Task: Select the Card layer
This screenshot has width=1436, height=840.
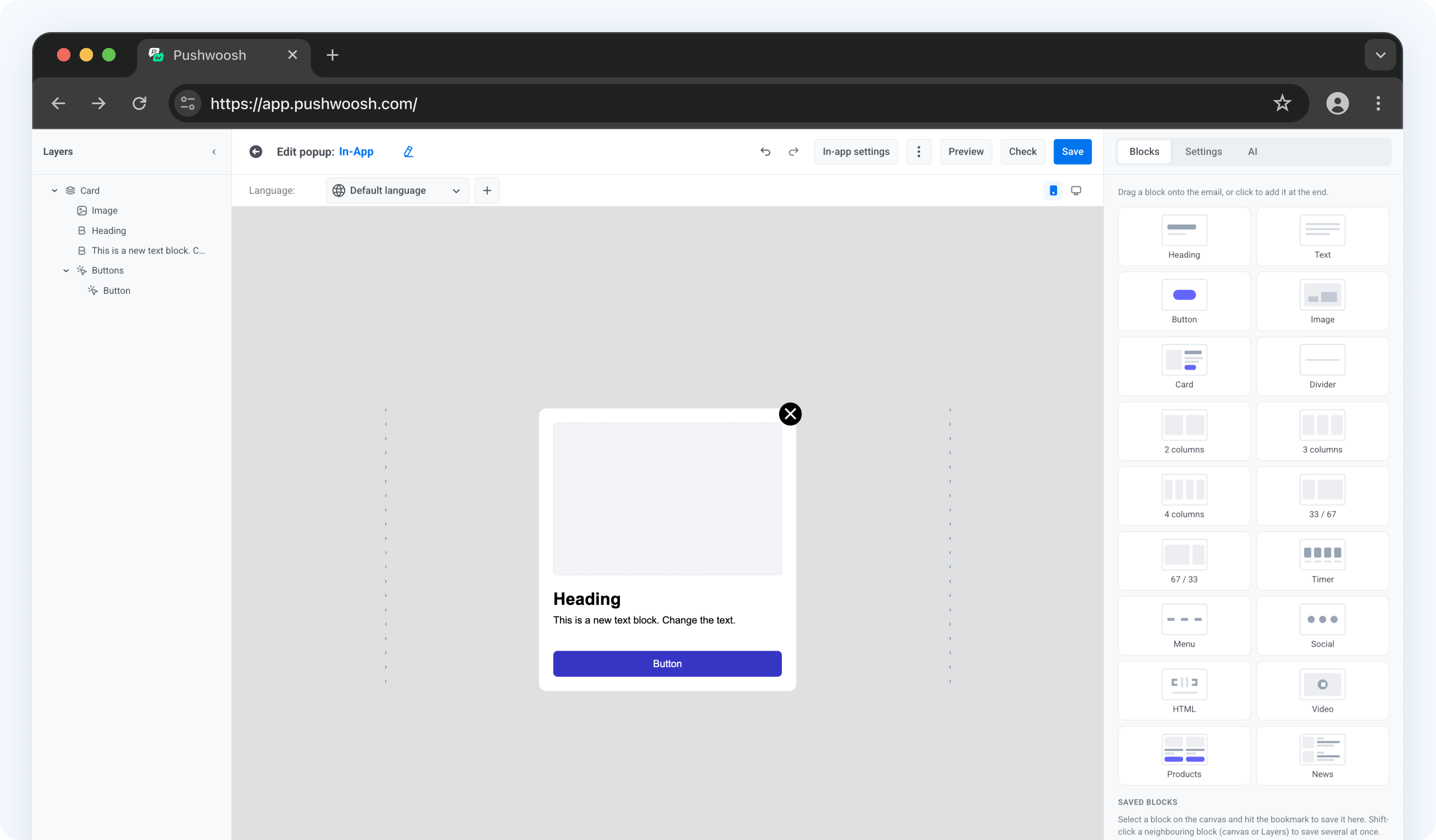Action: pos(90,191)
